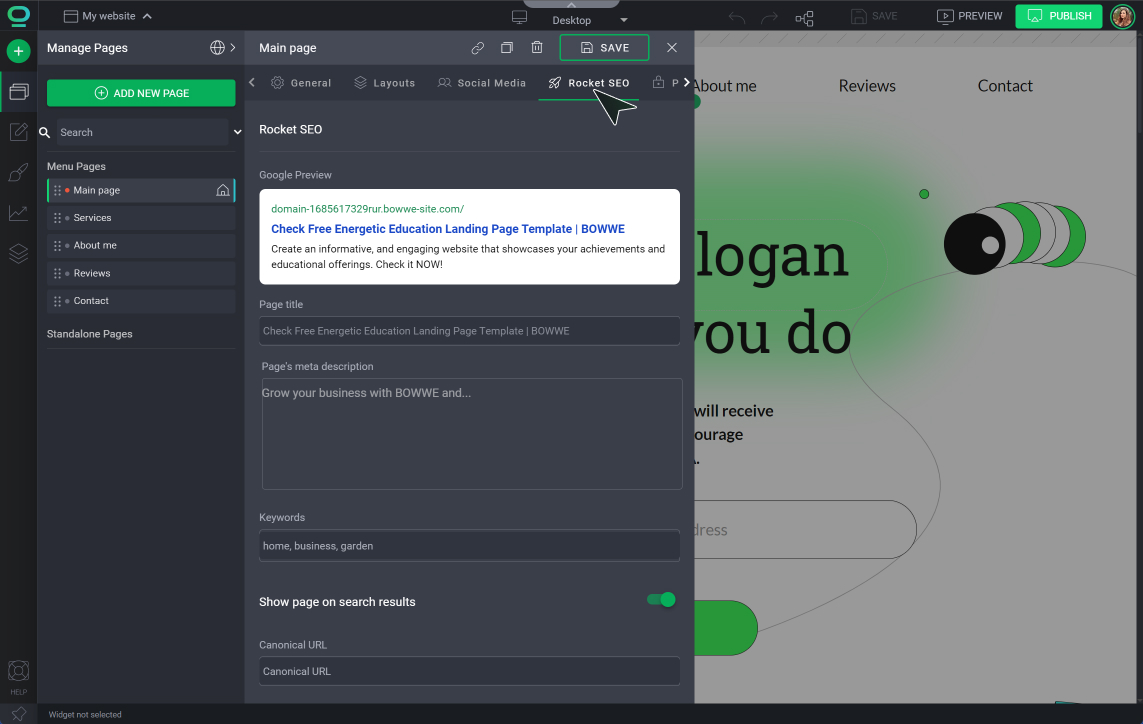
Task: Click the Page title input field
Action: coord(469,331)
